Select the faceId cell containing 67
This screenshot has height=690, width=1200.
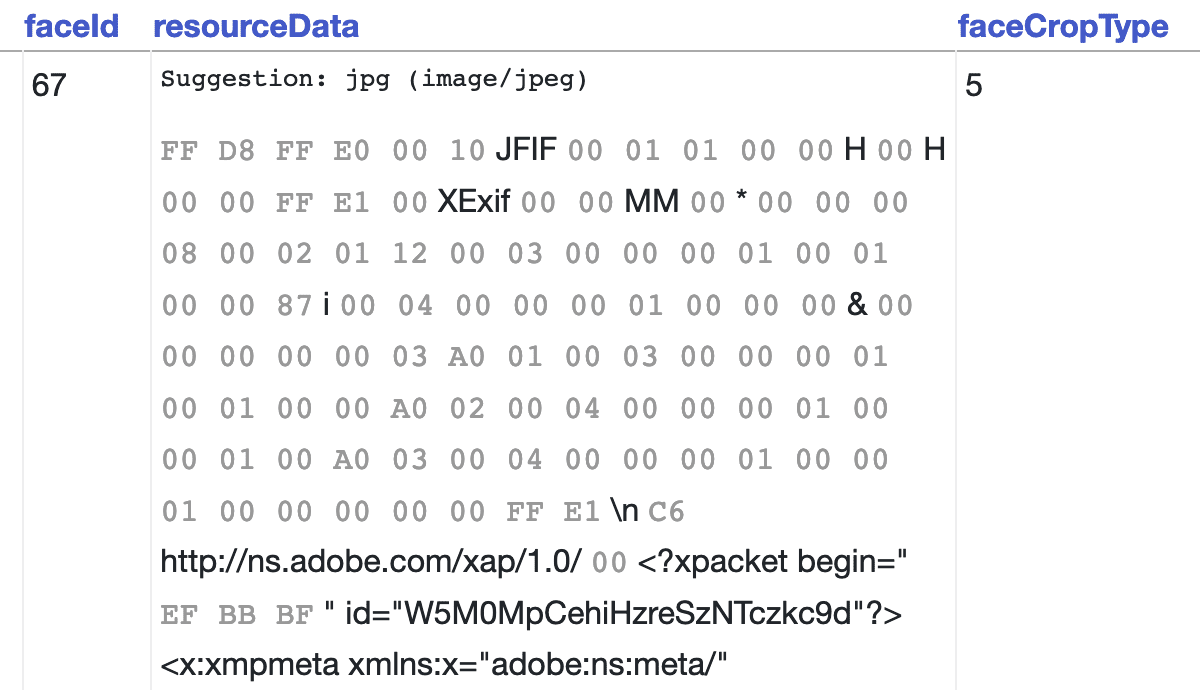pos(48,86)
